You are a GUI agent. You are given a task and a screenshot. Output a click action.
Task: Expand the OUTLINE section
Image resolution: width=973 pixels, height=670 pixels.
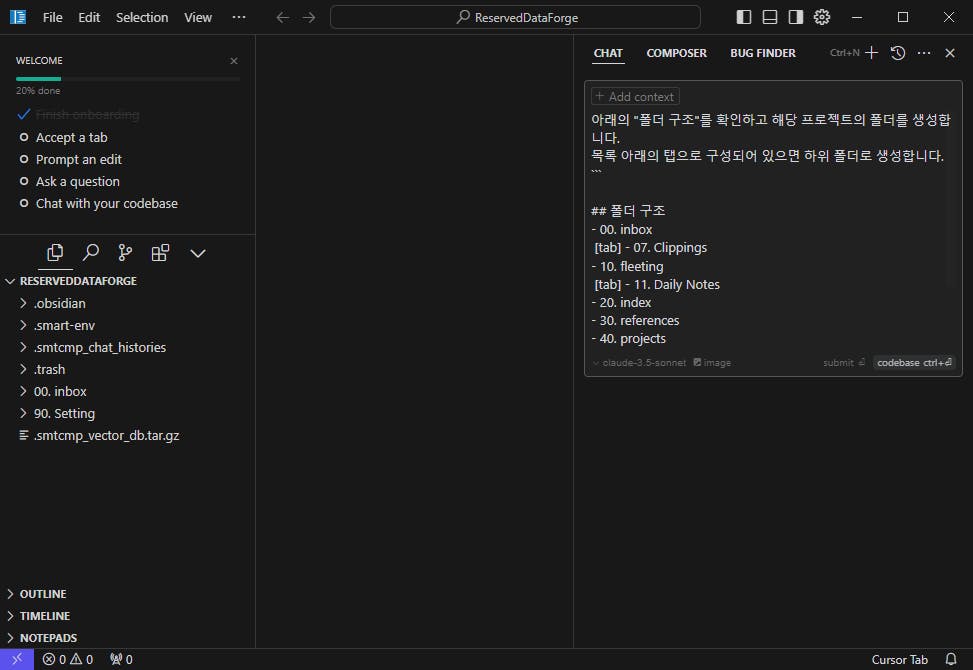127,594
